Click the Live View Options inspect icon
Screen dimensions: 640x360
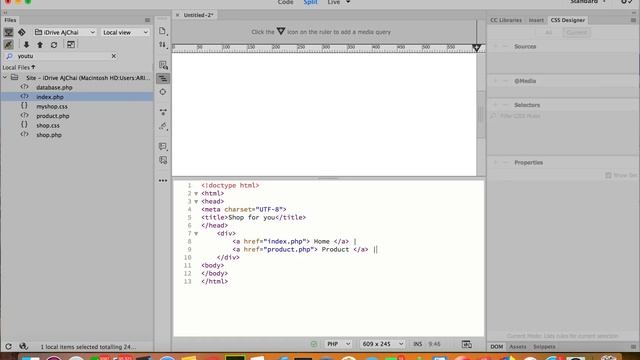(x=163, y=65)
